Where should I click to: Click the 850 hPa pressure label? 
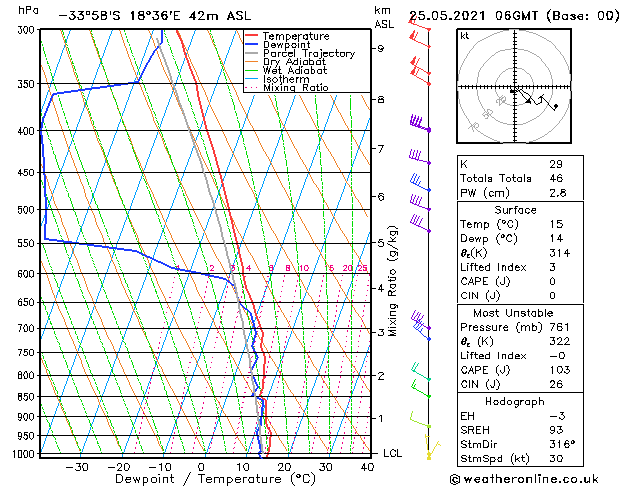pos(26,397)
